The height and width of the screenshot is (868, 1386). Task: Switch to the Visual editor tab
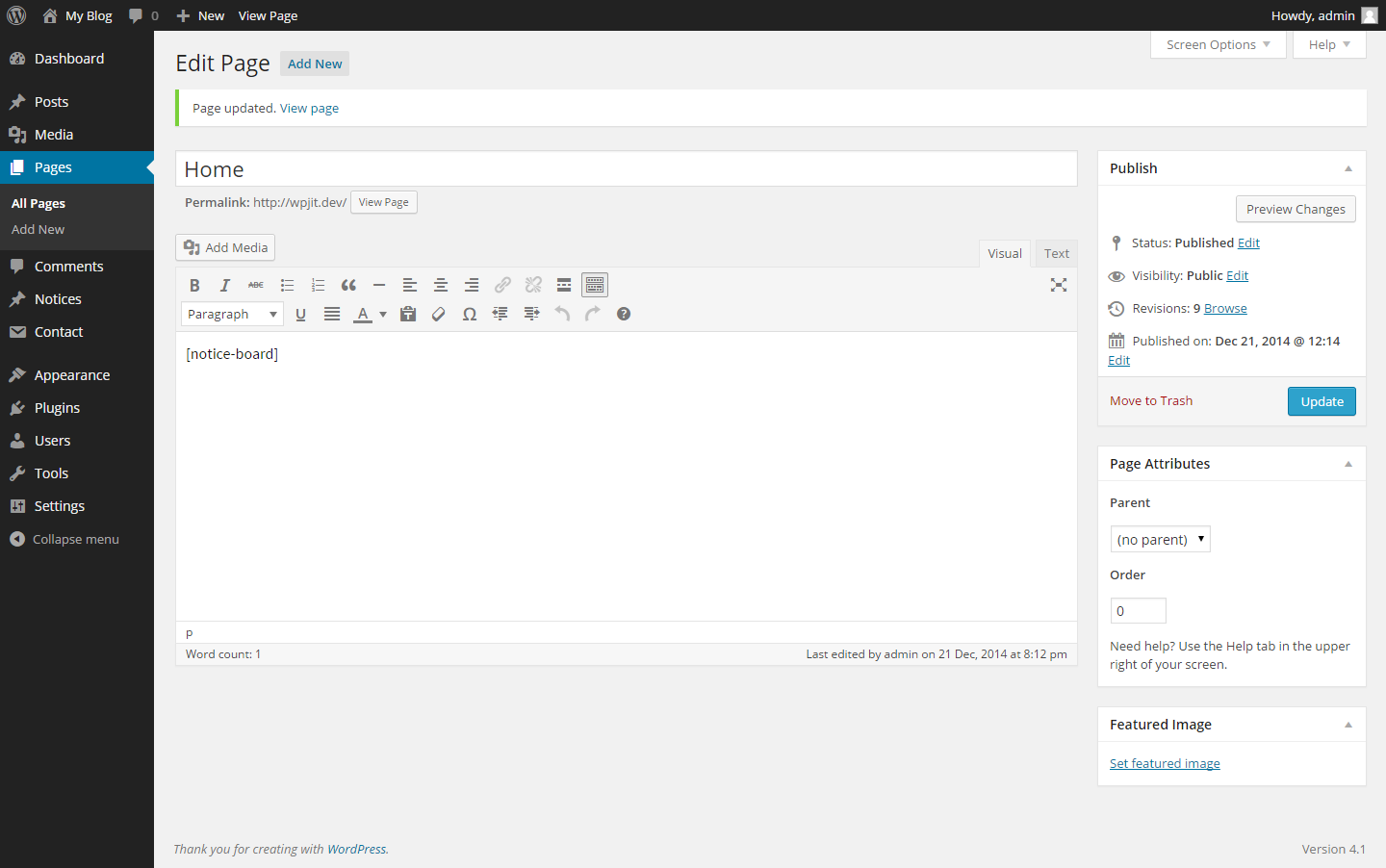tap(1005, 253)
